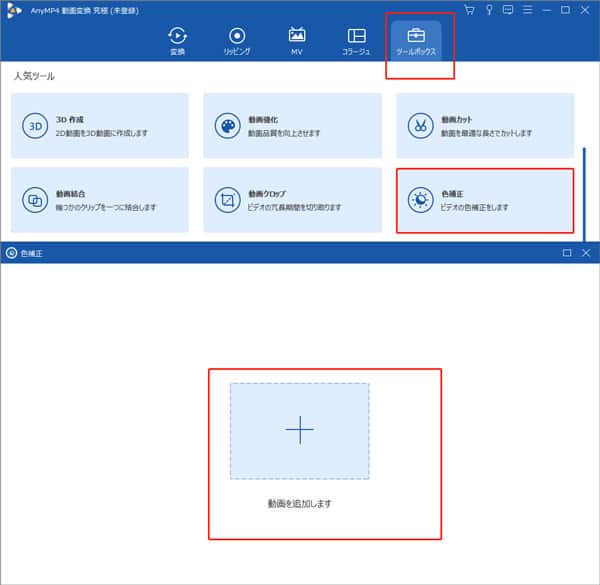The image size is (600, 585).
Task: Open the 変換 (Convert) tab
Action: tap(177, 41)
